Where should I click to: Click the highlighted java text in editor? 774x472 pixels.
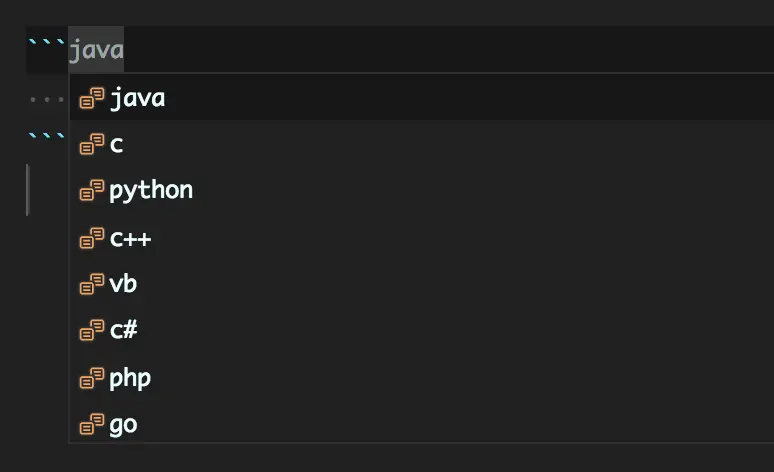click(x=96, y=50)
